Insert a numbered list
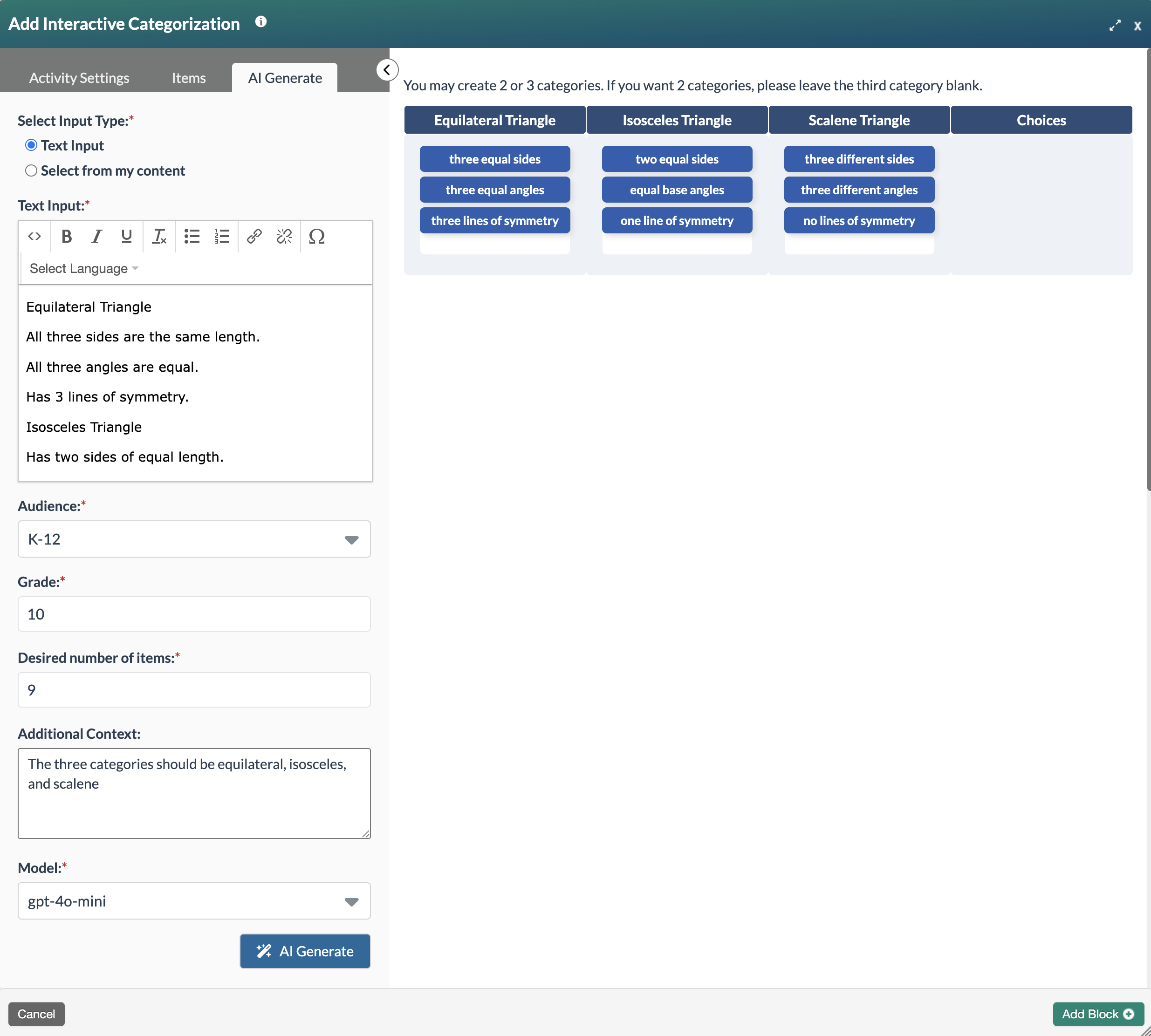This screenshot has height=1036, width=1151. pos(222,236)
